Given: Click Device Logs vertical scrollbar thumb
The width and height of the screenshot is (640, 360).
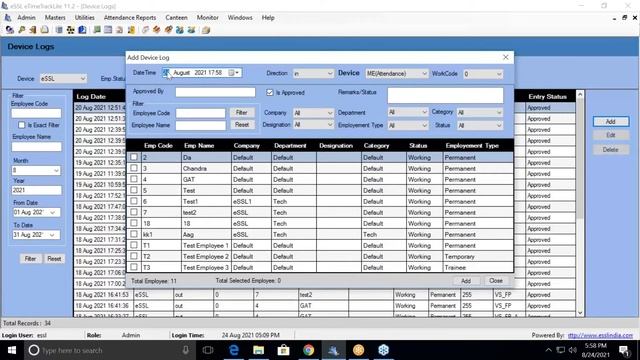Looking at the screenshot, I should point(580,159).
